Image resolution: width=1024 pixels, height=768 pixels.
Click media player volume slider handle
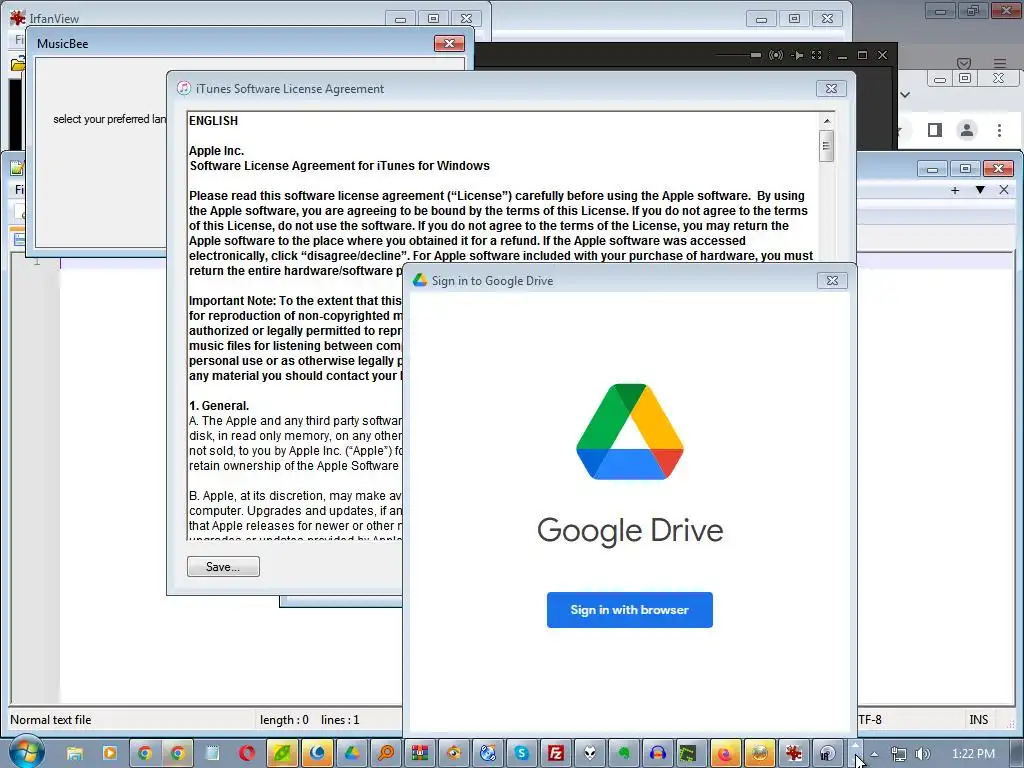coord(756,56)
